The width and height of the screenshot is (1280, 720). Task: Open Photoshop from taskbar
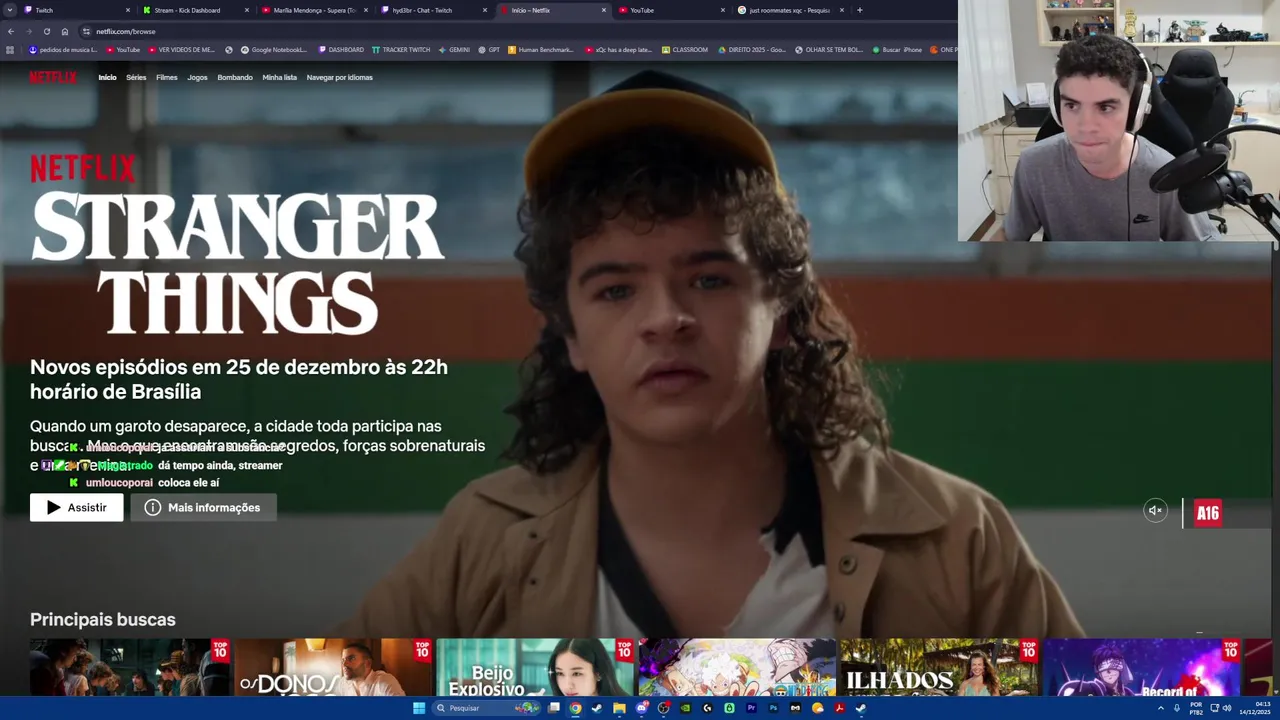[x=773, y=708]
